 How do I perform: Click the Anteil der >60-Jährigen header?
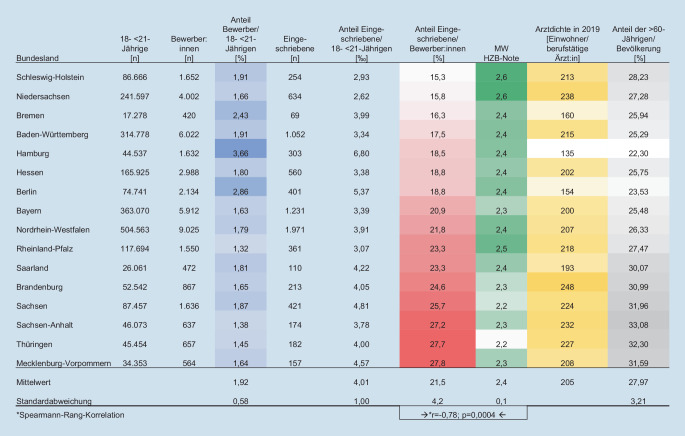tap(638, 44)
